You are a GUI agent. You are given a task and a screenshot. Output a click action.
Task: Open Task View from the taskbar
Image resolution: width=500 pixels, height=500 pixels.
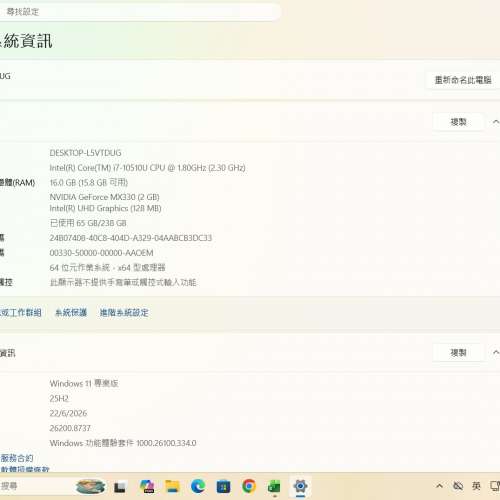point(120,487)
